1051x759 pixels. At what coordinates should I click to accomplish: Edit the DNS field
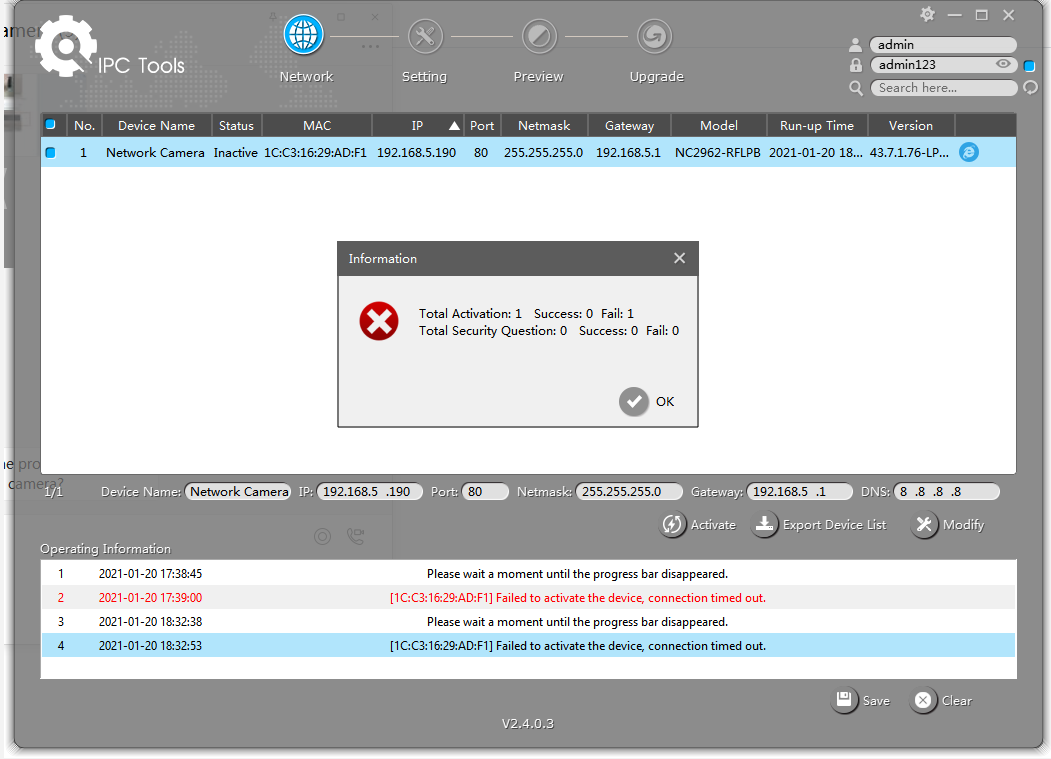[x=946, y=491]
